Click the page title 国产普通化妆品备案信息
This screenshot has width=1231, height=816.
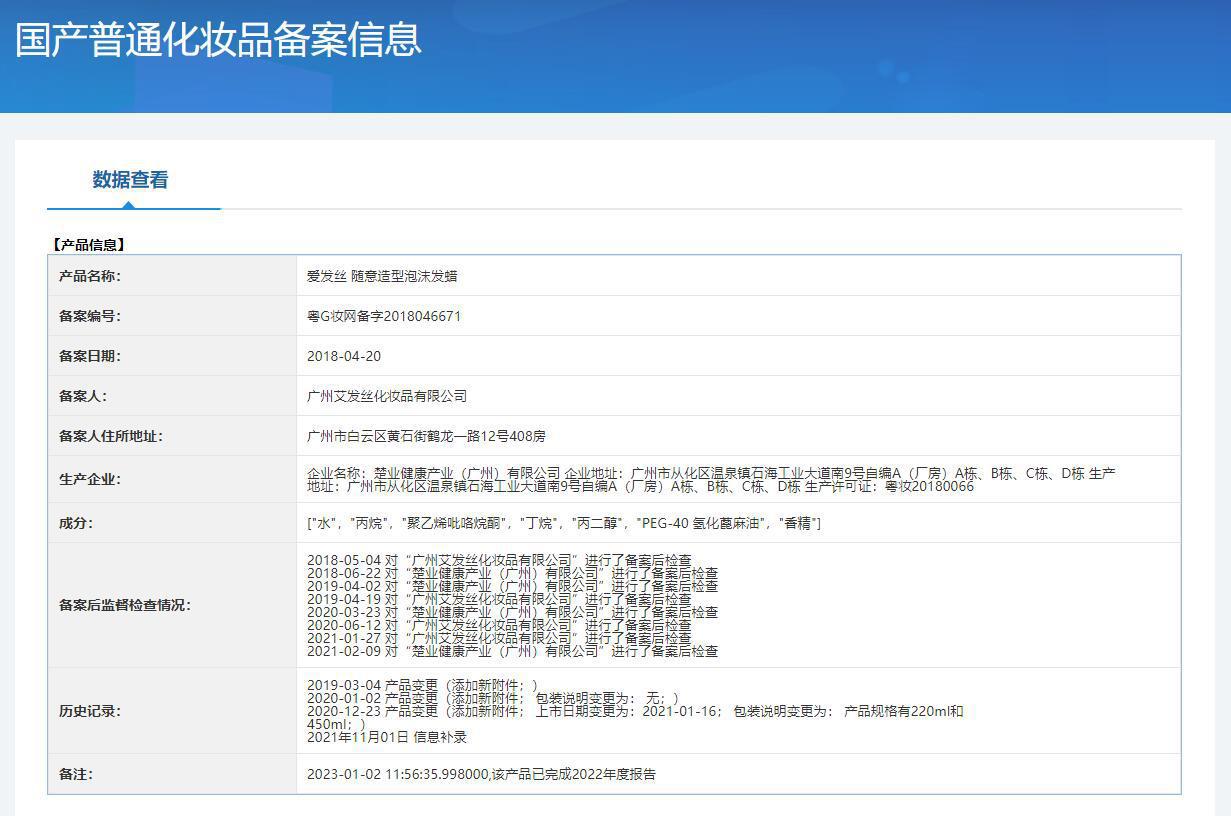[x=218, y=40]
